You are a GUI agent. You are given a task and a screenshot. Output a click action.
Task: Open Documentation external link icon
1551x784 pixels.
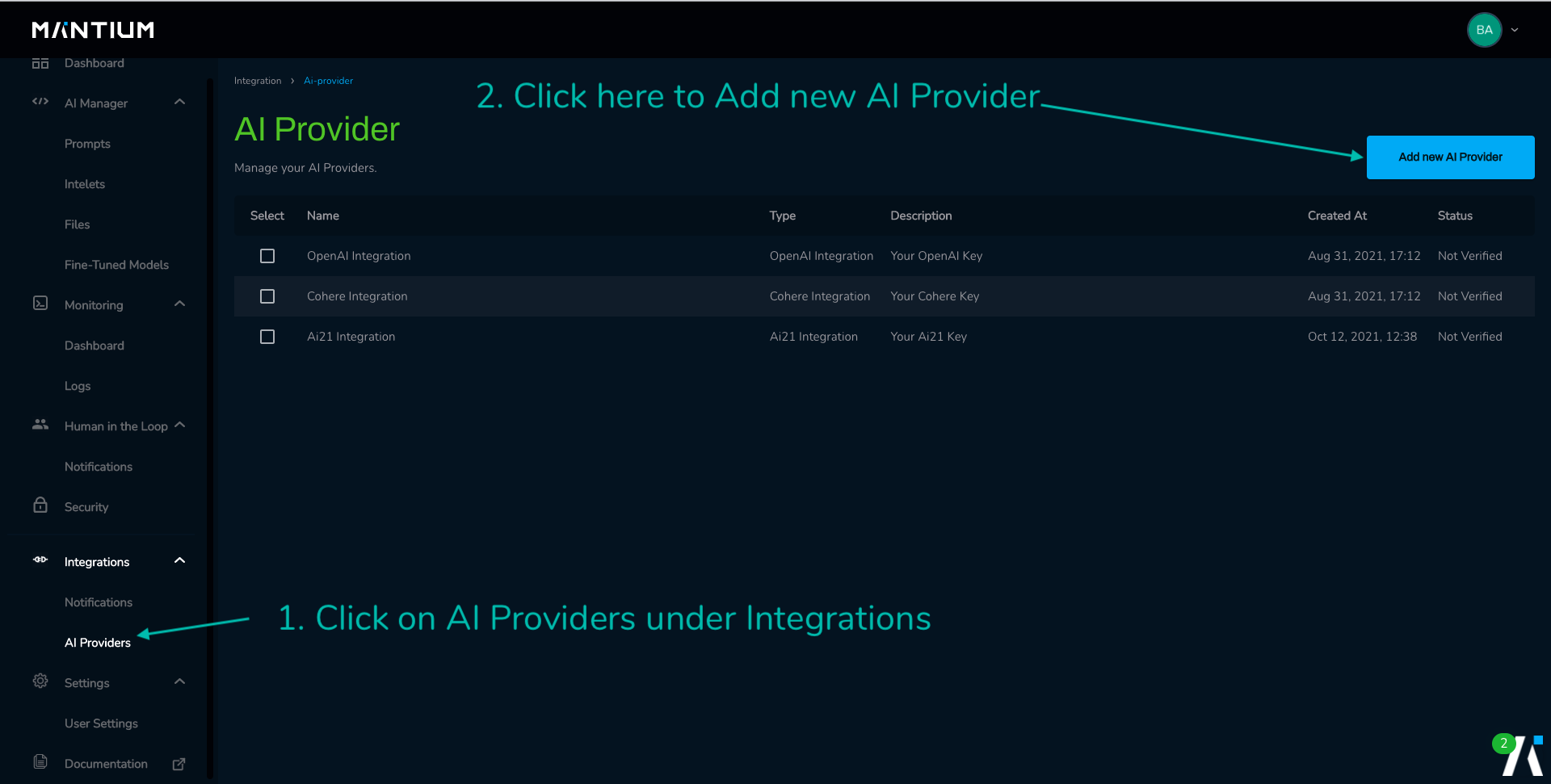179,764
